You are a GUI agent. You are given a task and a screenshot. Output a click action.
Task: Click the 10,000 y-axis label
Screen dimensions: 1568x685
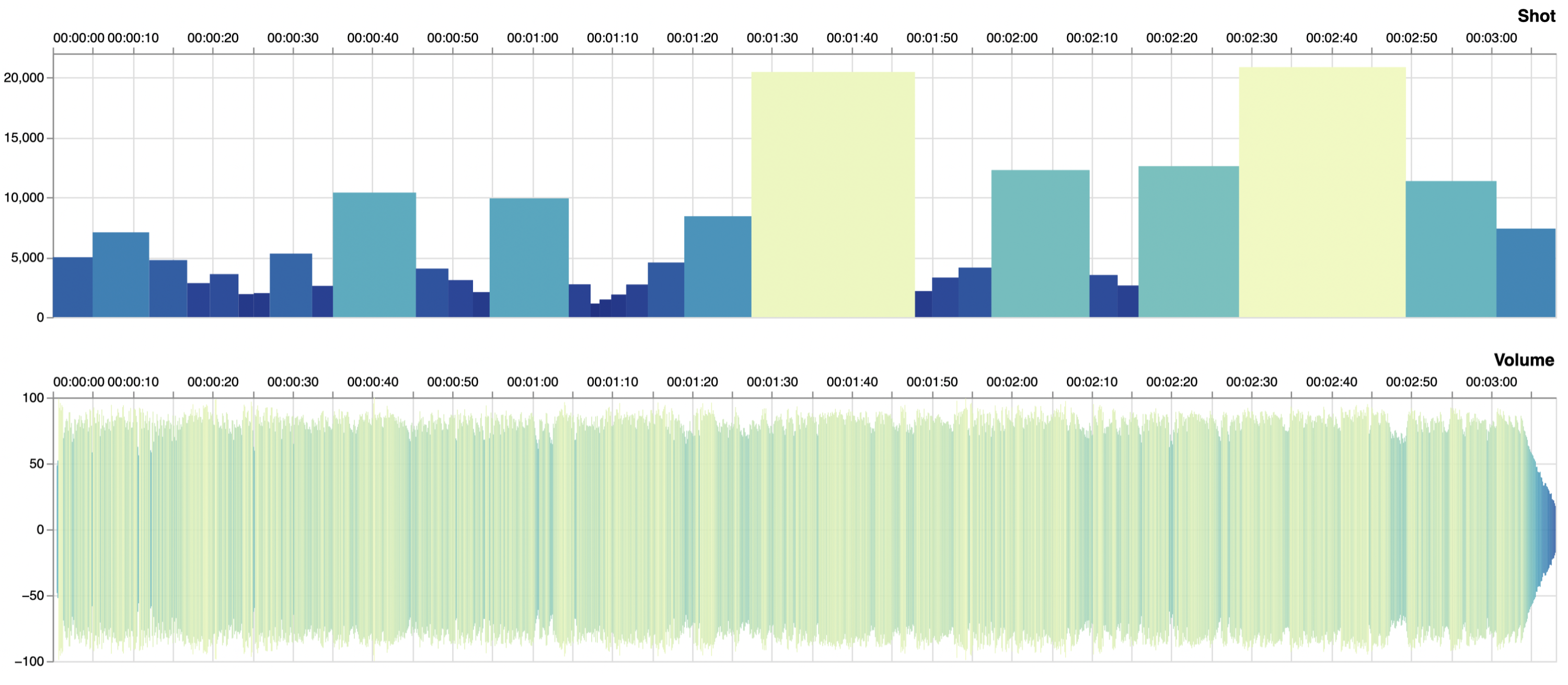pos(24,197)
